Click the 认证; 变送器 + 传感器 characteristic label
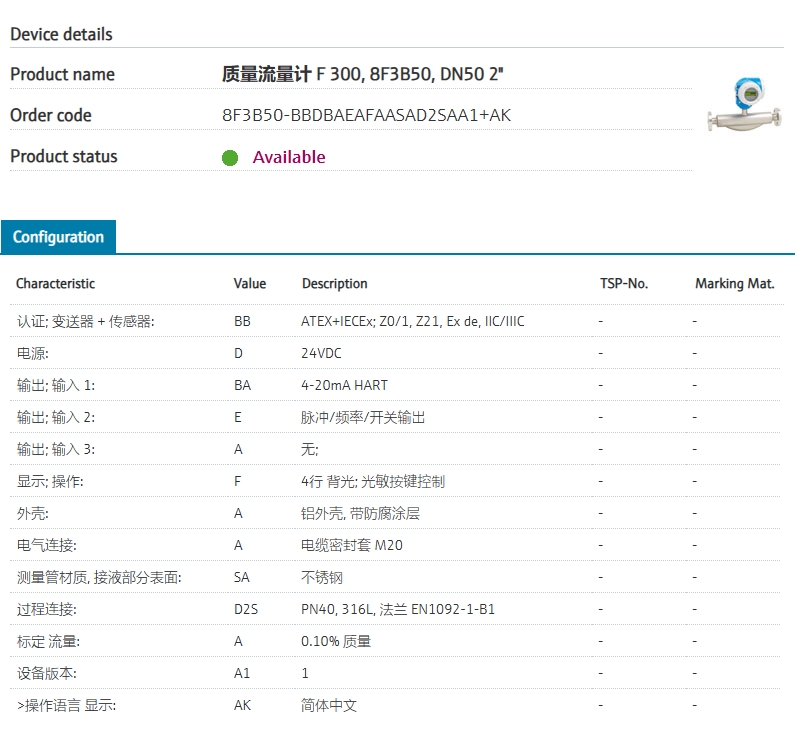The height and width of the screenshot is (731, 795). coord(86,321)
